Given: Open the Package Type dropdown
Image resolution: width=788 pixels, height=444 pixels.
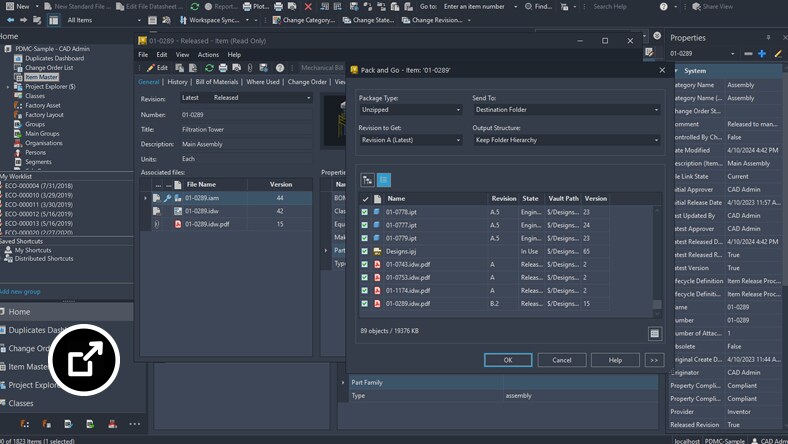Looking at the screenshot, I should point(410,110).
